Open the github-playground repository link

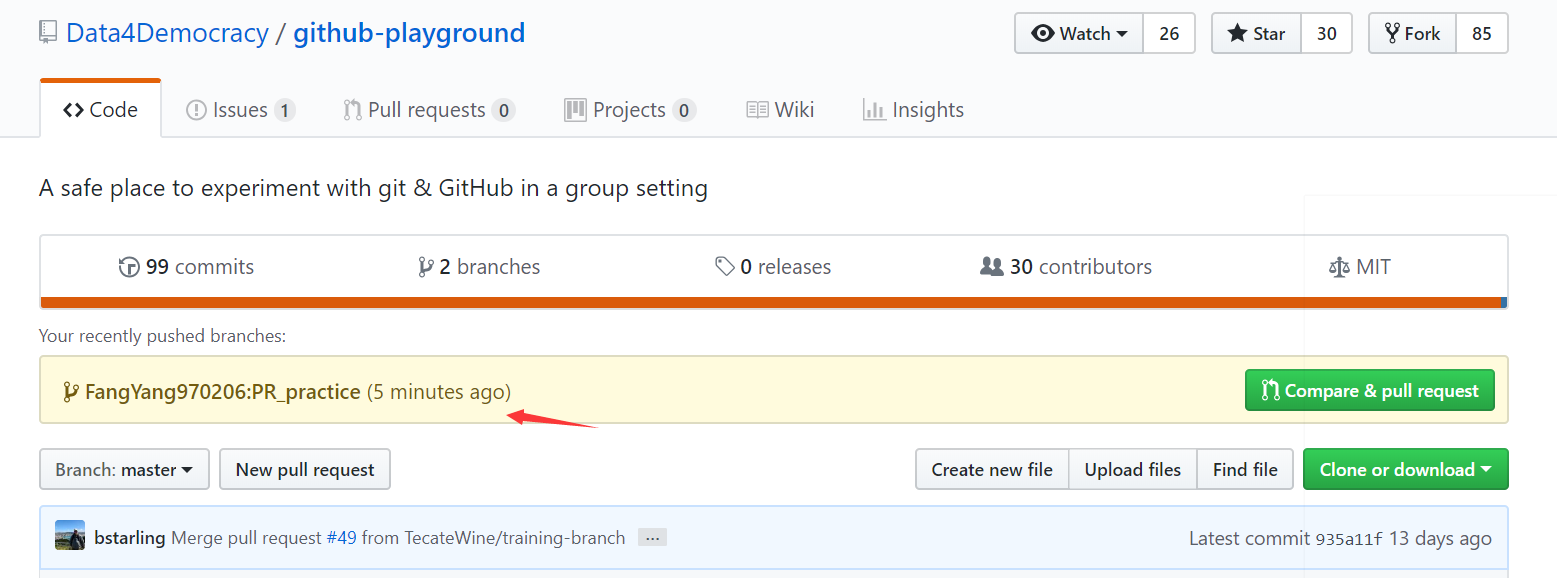pos(409,33)
